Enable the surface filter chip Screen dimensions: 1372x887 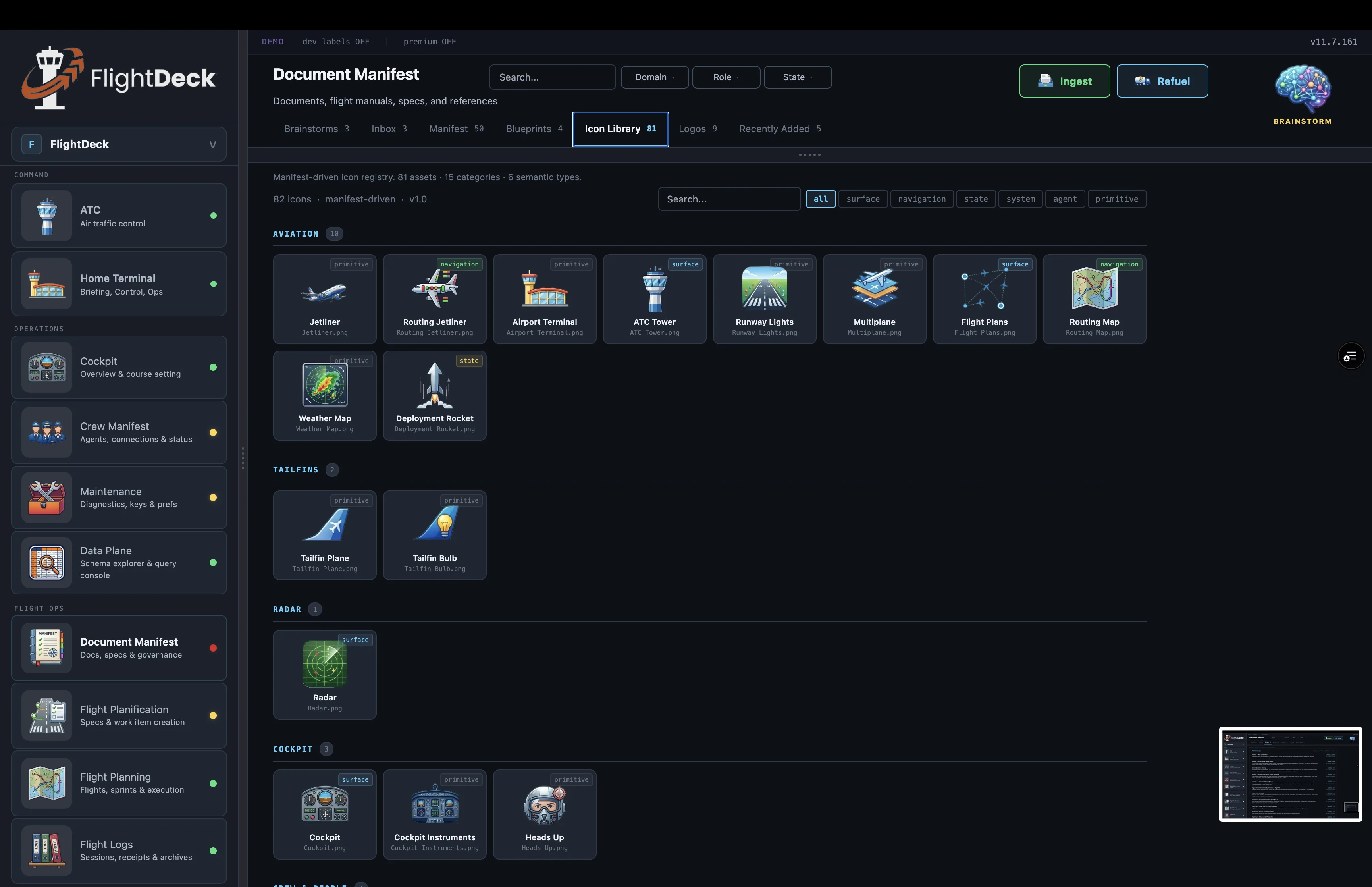click(863, 199)
